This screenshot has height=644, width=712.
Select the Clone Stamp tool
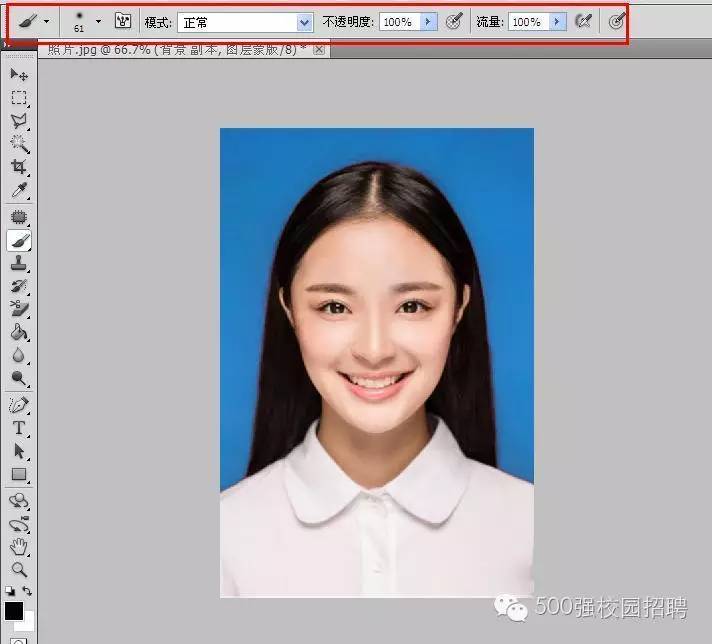click(x=19, y=263)
